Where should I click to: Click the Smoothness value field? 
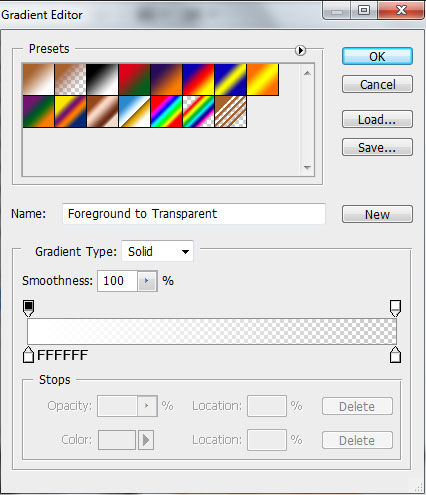click(117, 281)
